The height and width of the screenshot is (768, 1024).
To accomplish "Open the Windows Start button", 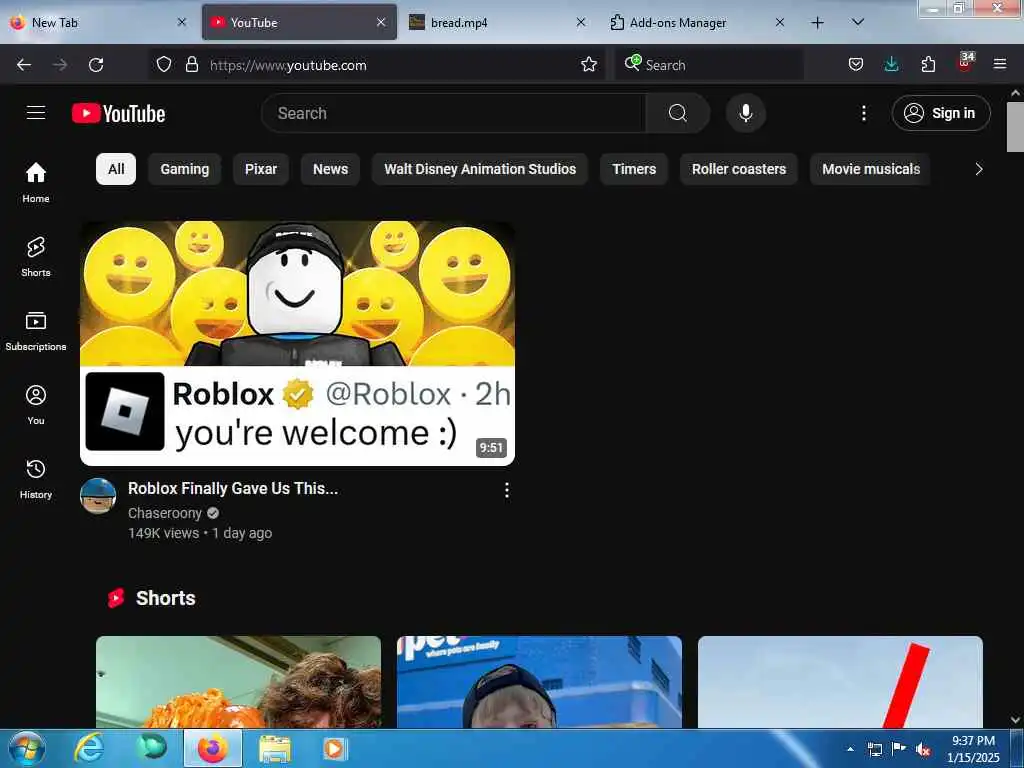I will coord(27,749).
